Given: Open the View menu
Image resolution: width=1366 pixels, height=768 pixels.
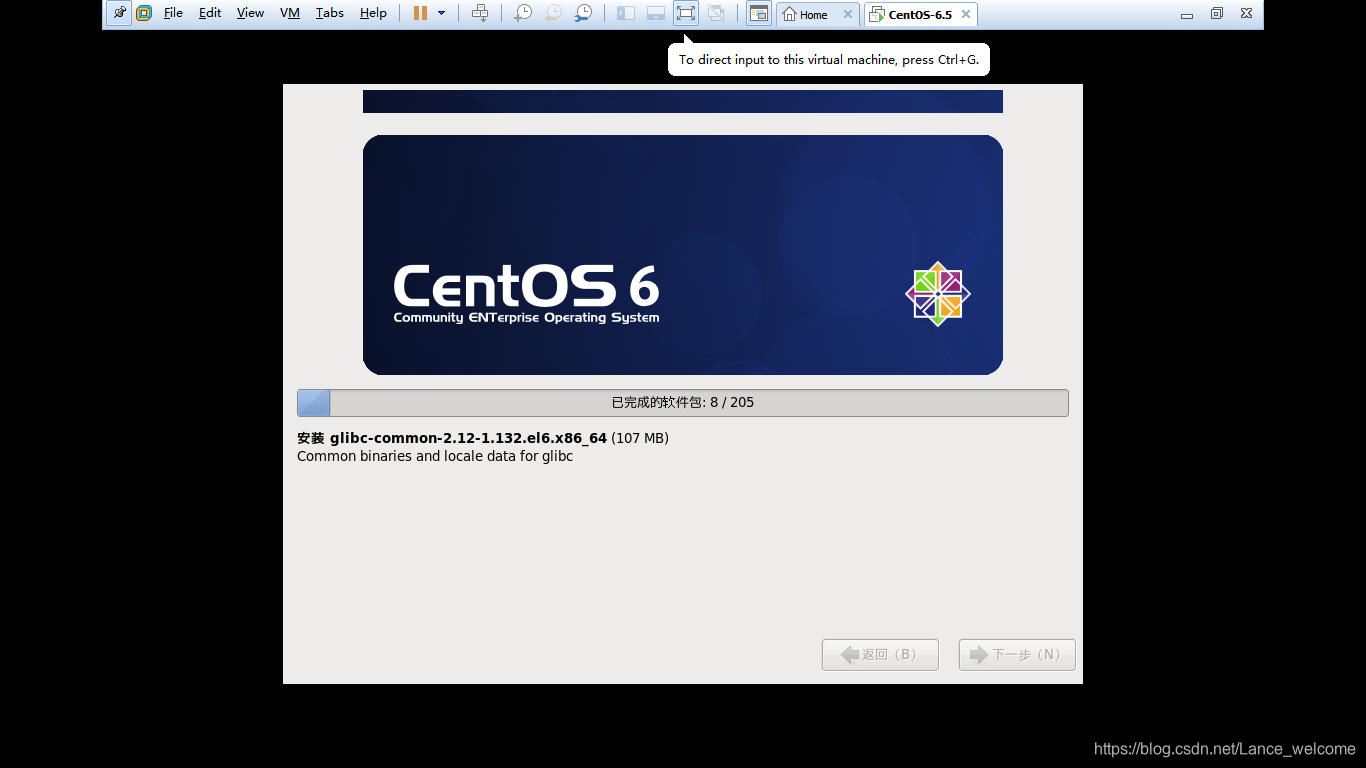Looking at the screenshot, I should point(250,14).
